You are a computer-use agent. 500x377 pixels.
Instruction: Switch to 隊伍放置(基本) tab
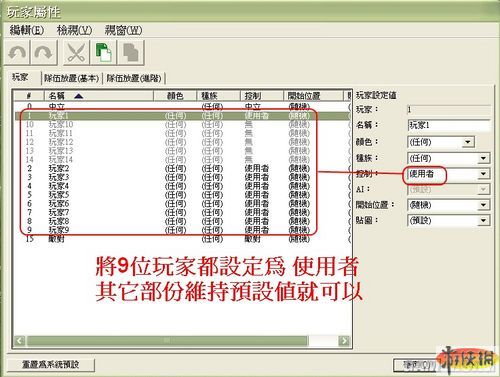click(72, 78)
